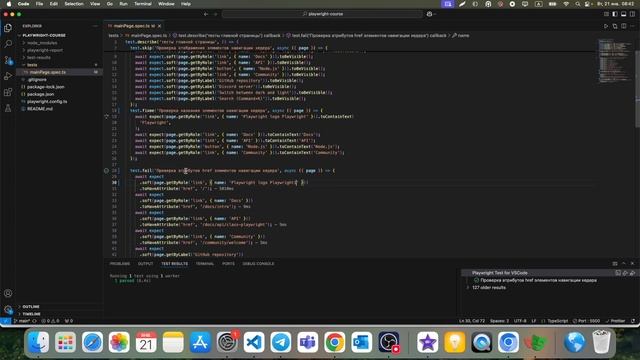Go forward using title bar arrow

216,14
